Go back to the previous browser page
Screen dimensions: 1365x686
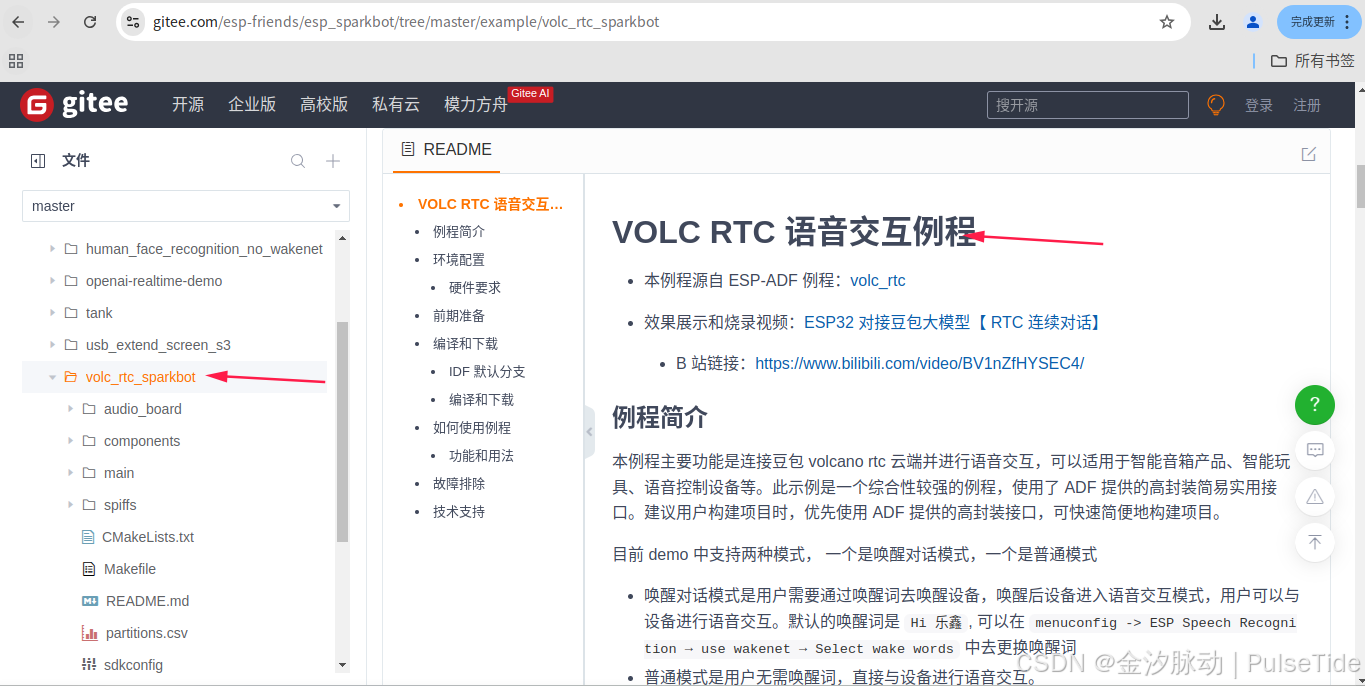pos(19,22)
